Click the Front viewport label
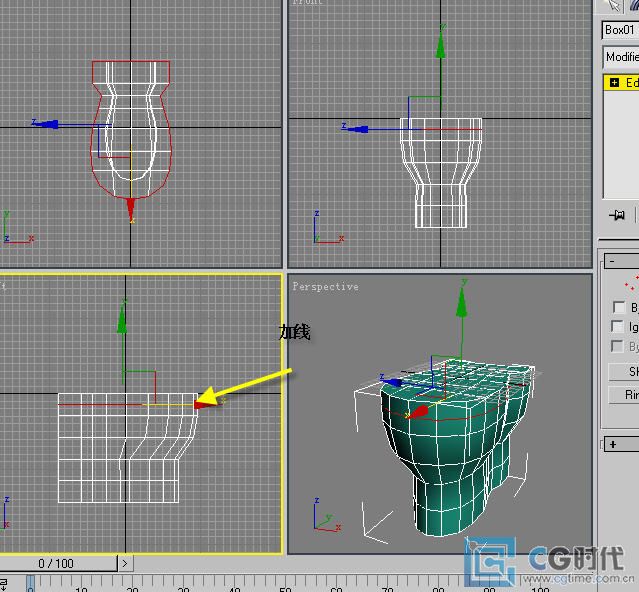The image size is (639, 592). [x=308, y=2]
